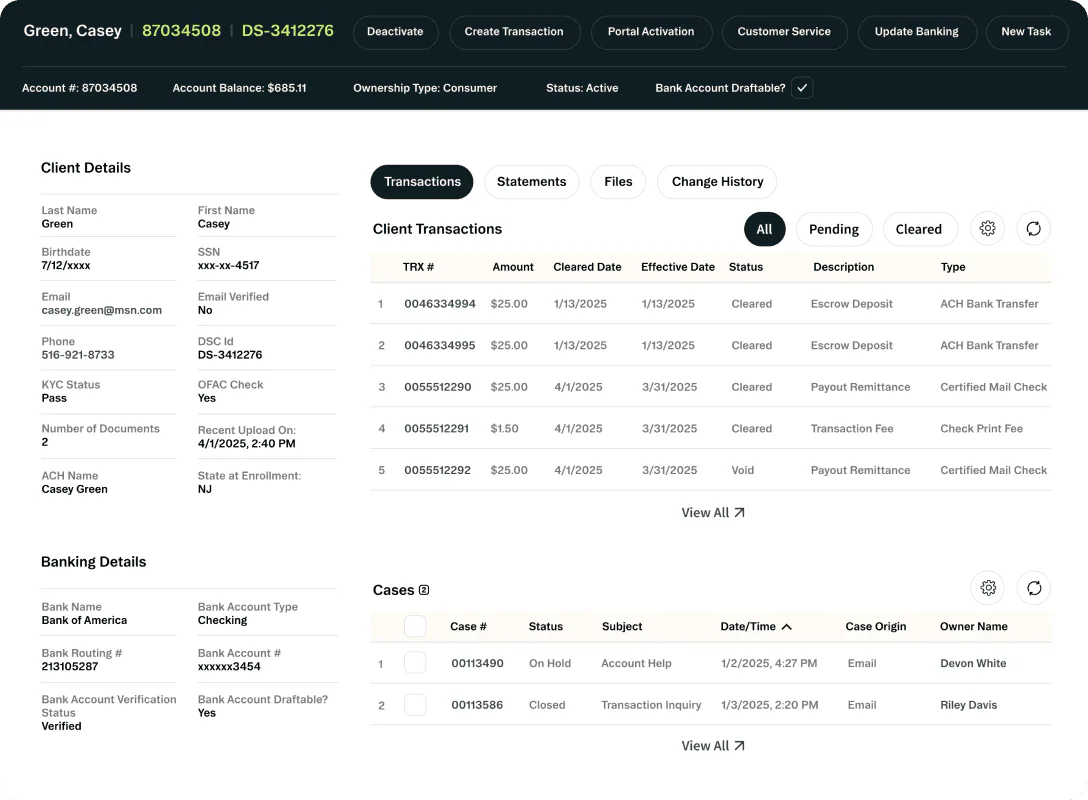
Task: Switch to the Statements tab
Action: [532, 182]
